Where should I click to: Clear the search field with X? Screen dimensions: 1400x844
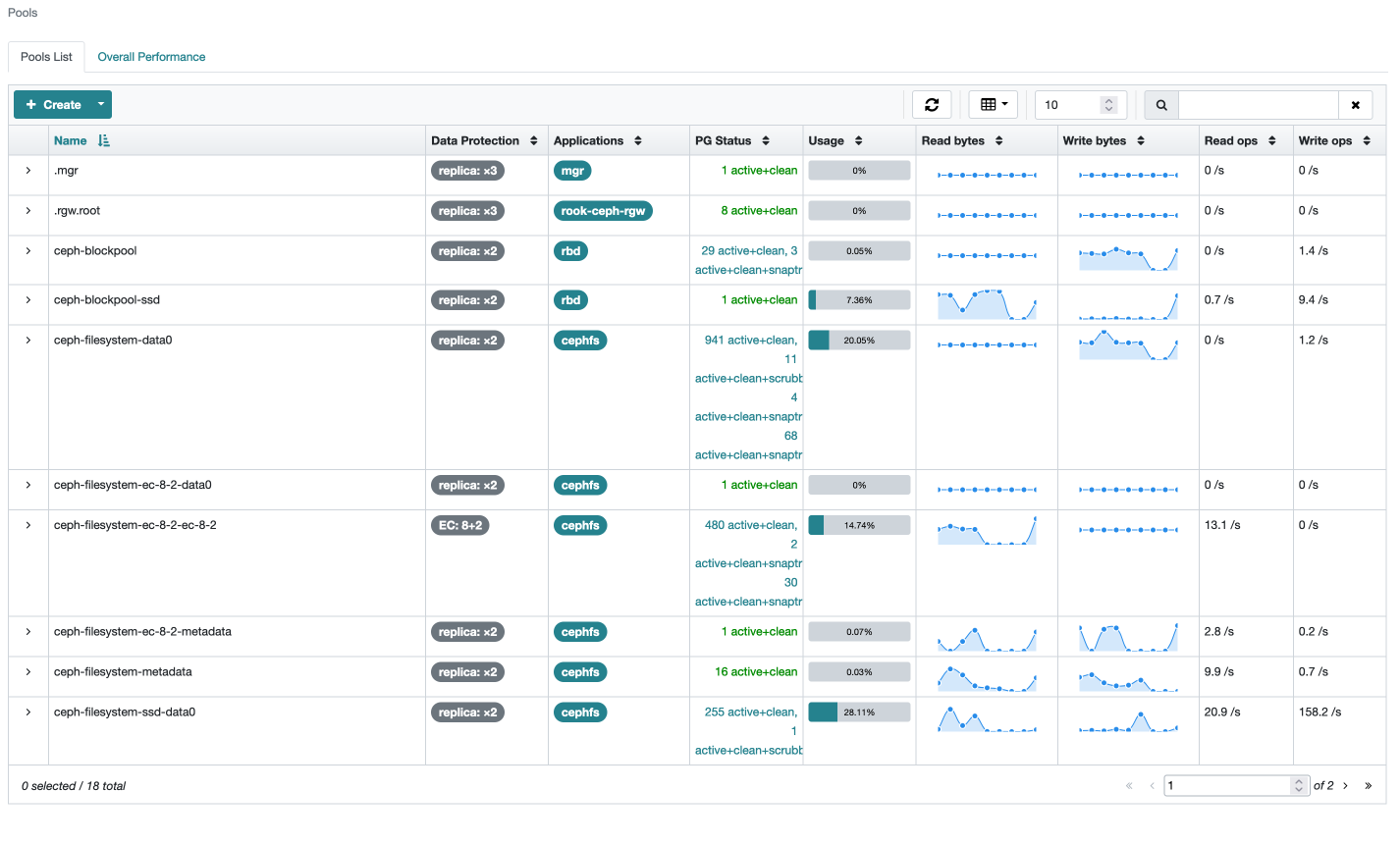click(x=1356, y=105)
